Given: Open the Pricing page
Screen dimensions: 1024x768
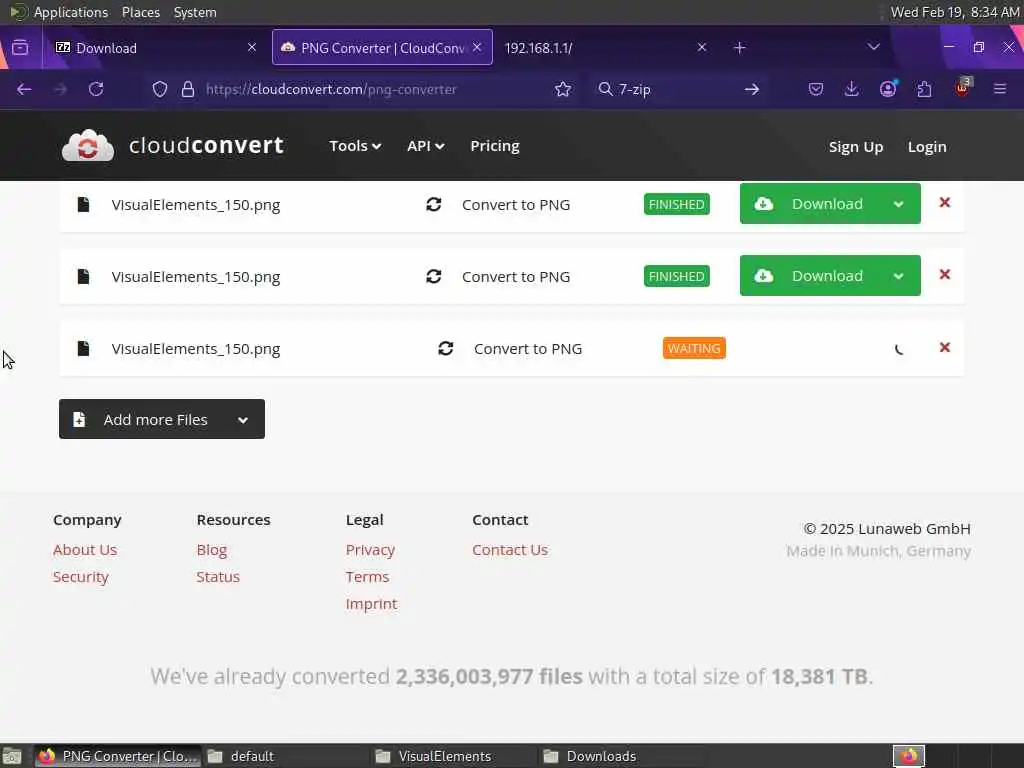Looking at the screenshot, I should tap(495, 146).
